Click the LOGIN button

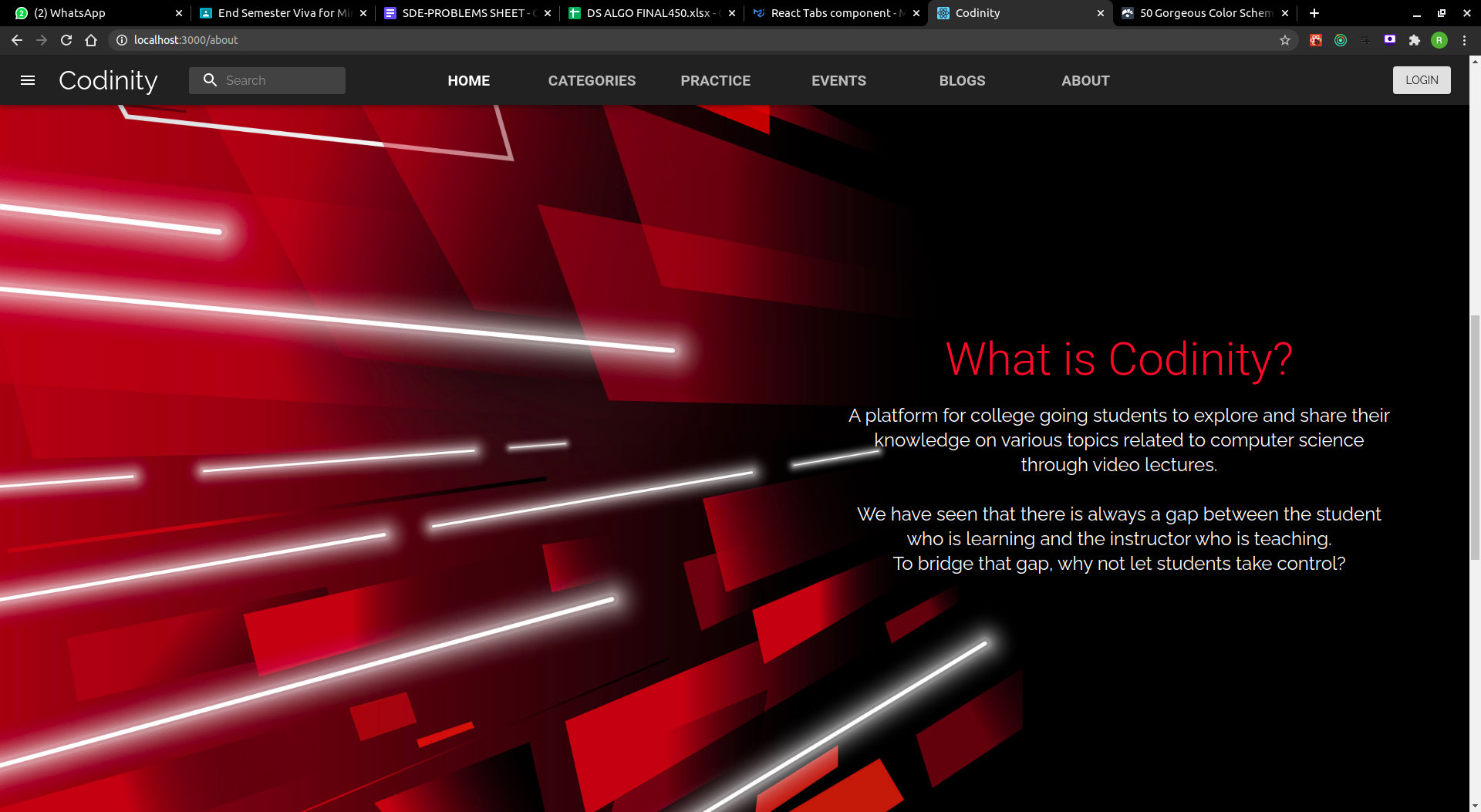coord(1422,79)
